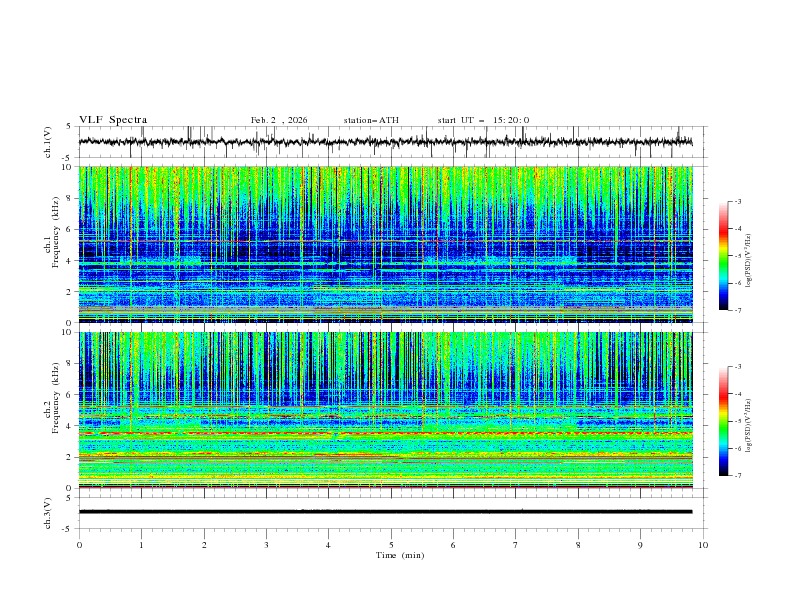Click the ch.1 spectrogram panel
Image resolution: width=792 pixels, height=612 pixels.
coord(385,244)
